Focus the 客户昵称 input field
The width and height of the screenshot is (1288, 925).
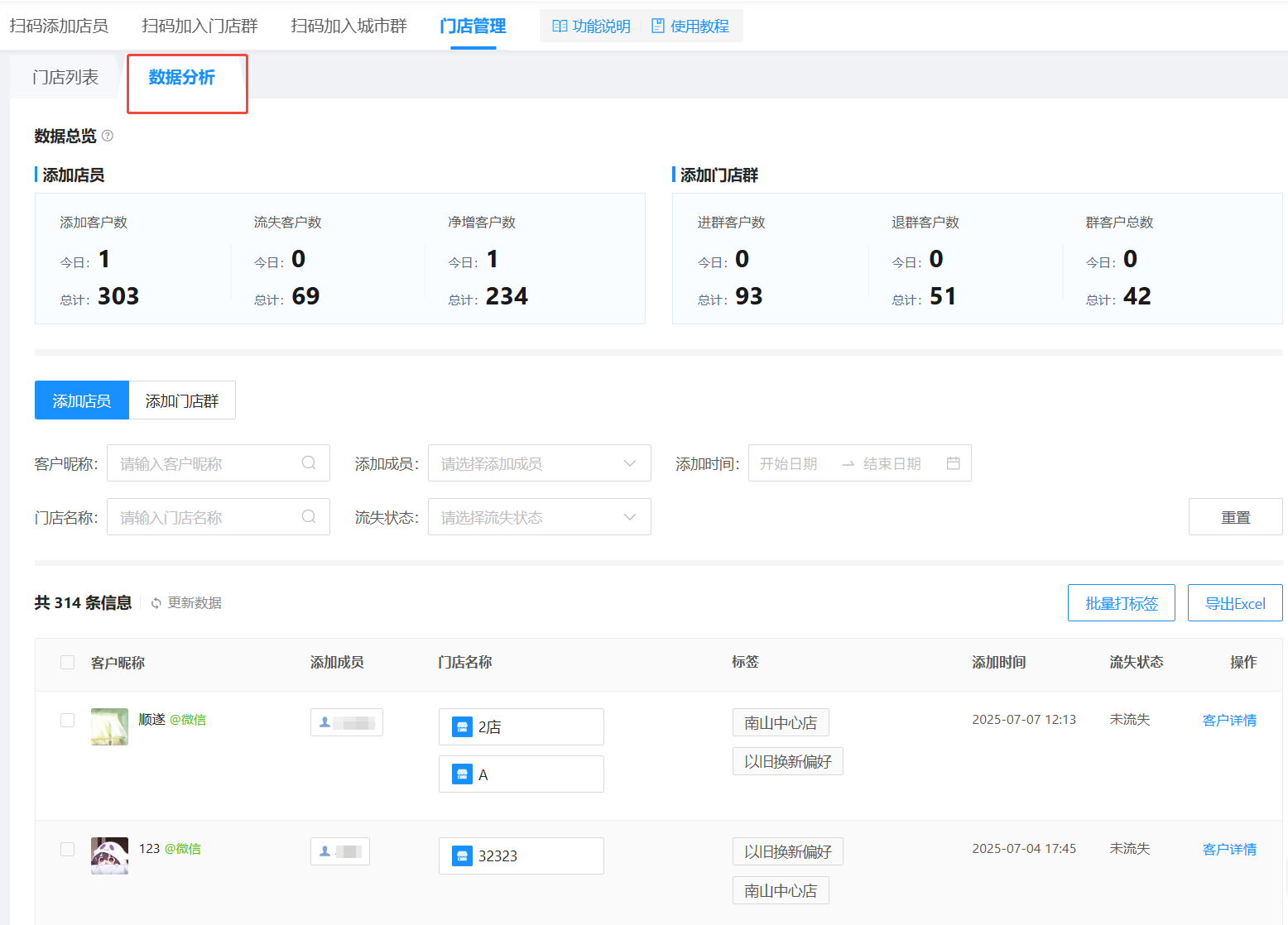pos(219,463)
